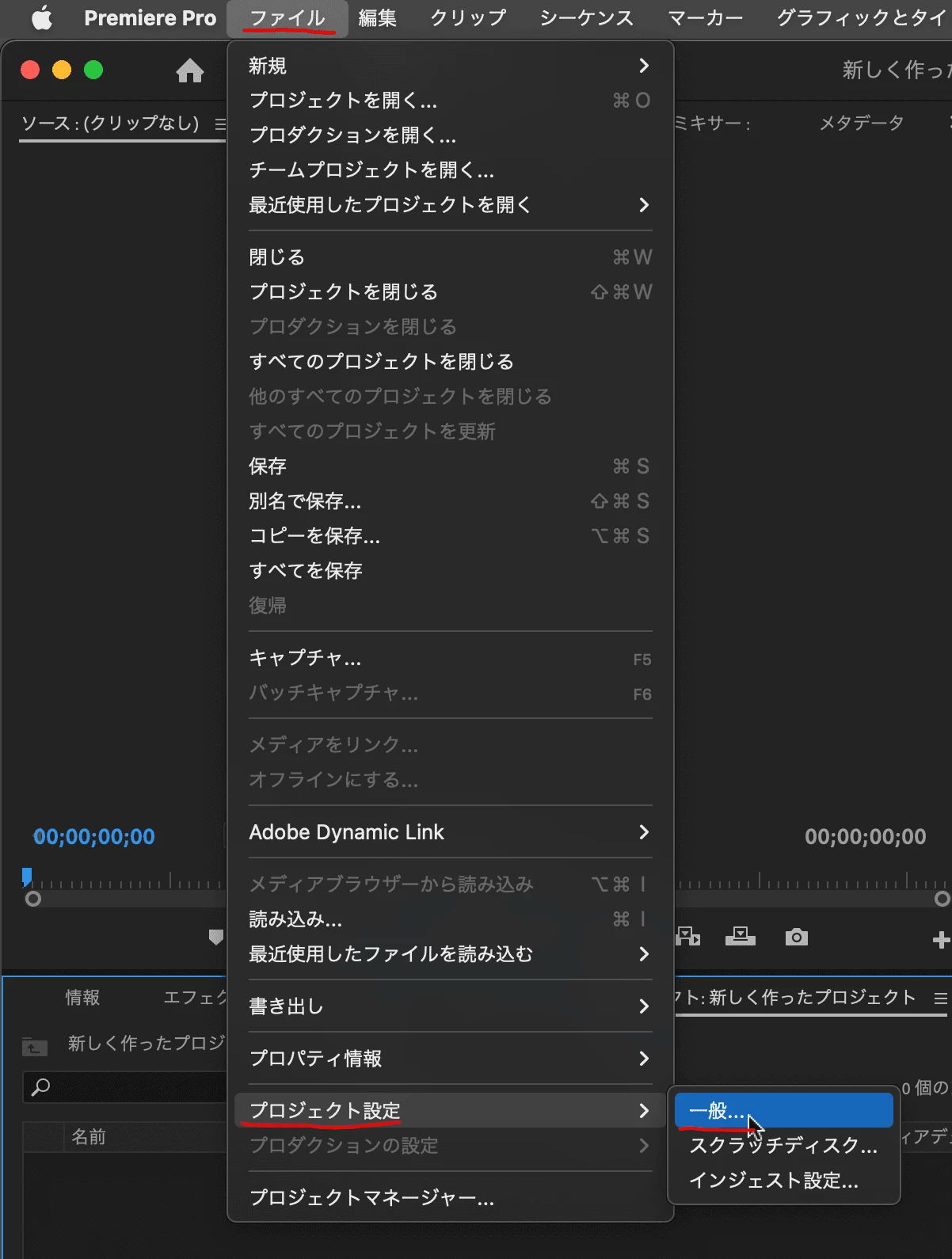The image size is (952, 1259).
Task: Click left zoom scroll handle of source monitor
Action: point(33,900)
